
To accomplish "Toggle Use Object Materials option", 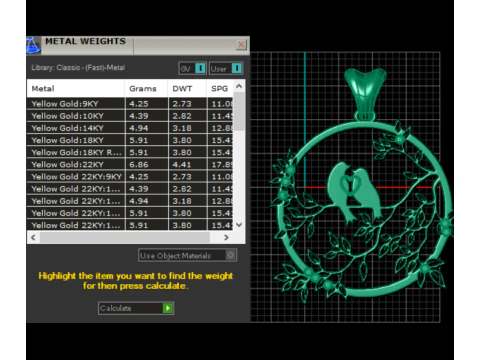I will coord(188,255).
